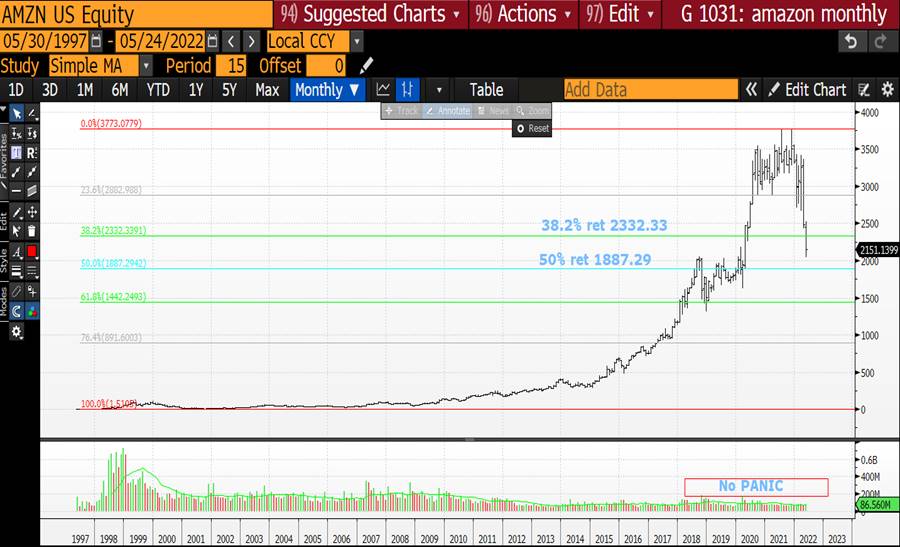This screenshot has width=900, height=547.
Task: Use the select annotation cursor in Edit section
Action: [x=17, y=231]
